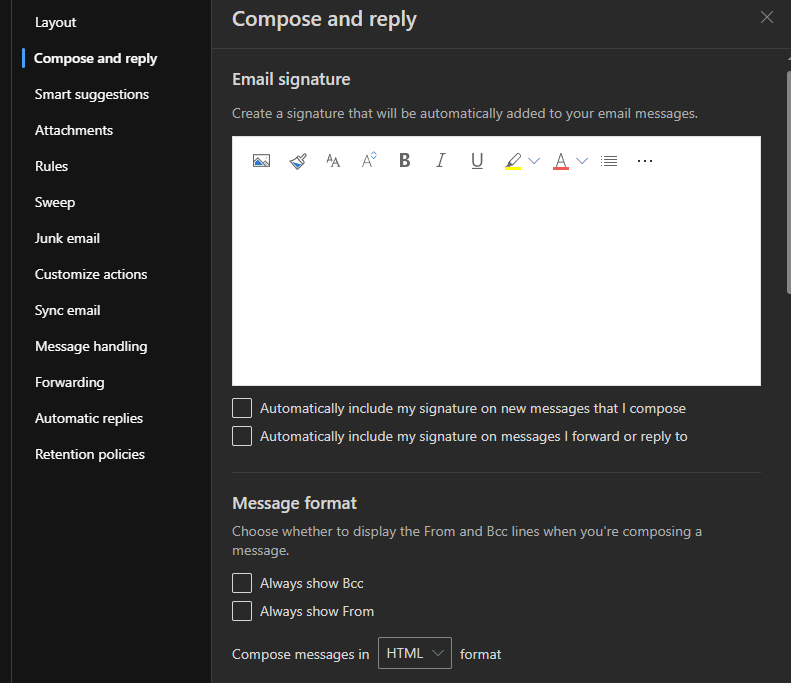The height and width of the screenshot is (683, 791).
Task: Open Sweep settings
Action: point(55,202)
